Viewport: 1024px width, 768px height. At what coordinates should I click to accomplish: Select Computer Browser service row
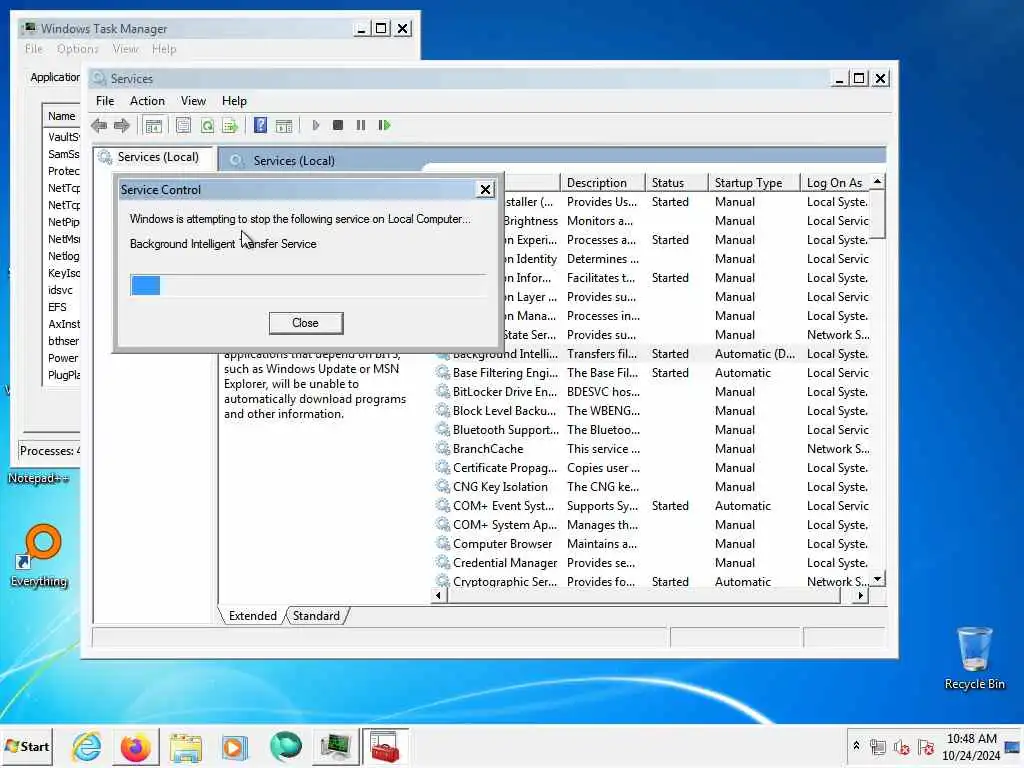[652, 543]
